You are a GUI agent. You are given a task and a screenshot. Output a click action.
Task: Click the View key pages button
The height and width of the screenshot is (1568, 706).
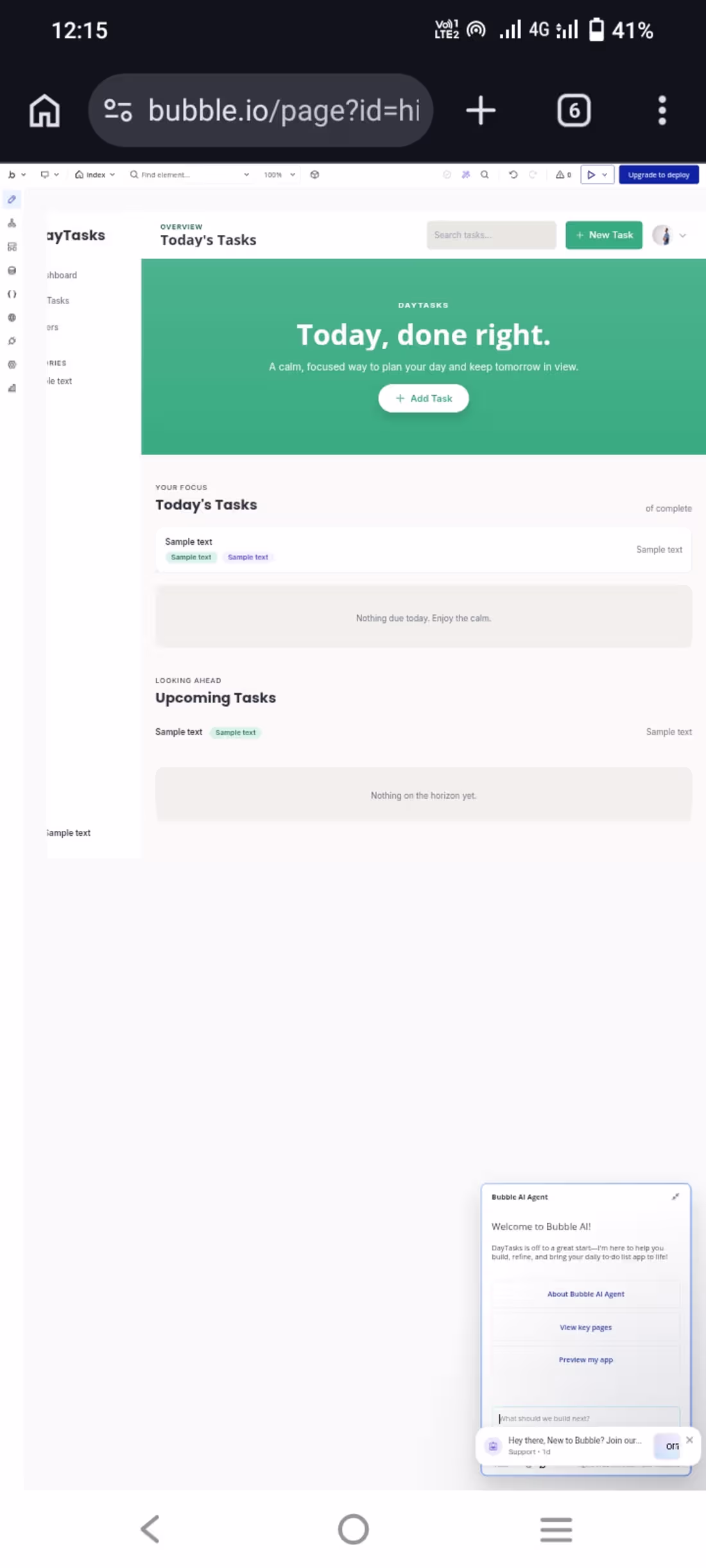(x=585, y=1327)
